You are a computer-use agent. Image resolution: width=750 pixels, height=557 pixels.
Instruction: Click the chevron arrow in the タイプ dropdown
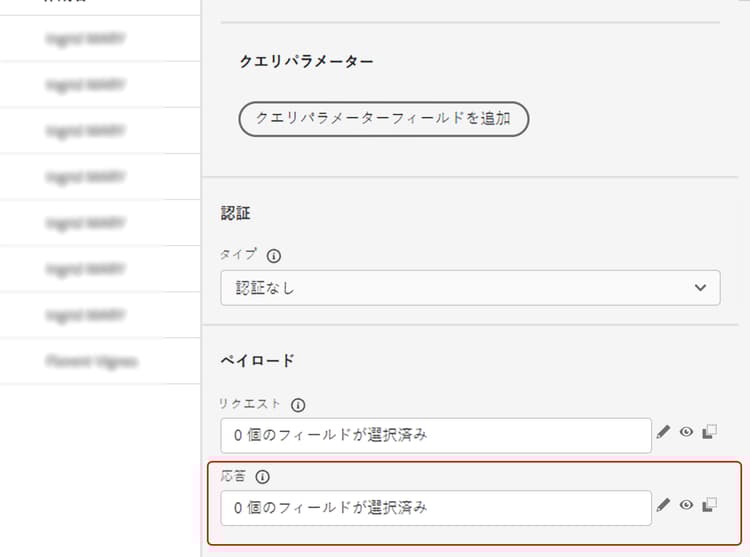pyautogui.click(x=699, y=288)
